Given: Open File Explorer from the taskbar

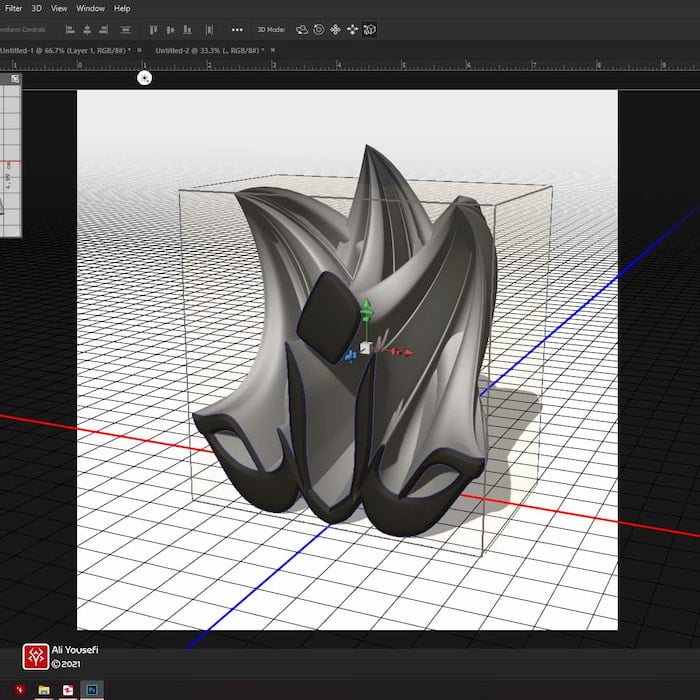Looking at the screenshot, I should coord(44,690).
